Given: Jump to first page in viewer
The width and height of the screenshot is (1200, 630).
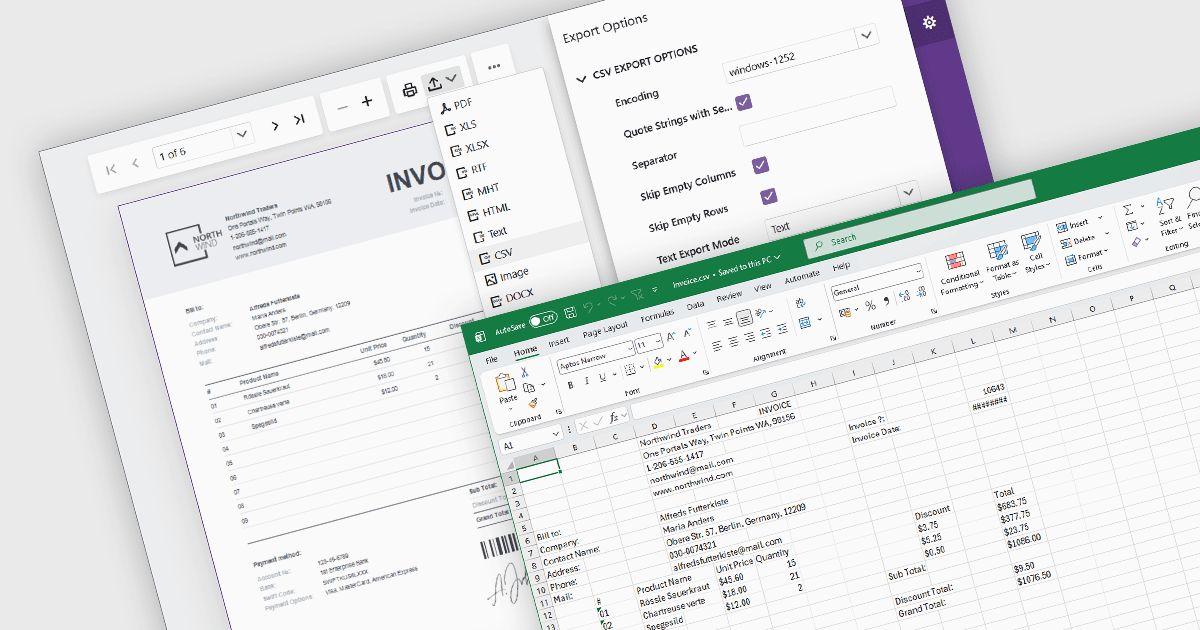Looking at the screenshot, I should (x=111, y=169).
